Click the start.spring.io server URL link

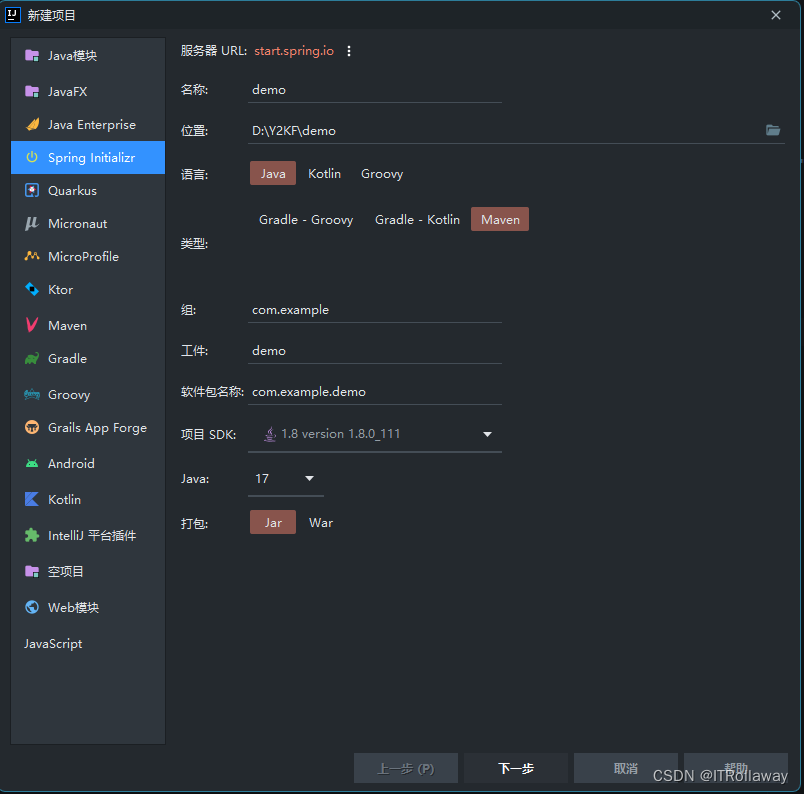[293, 50]
